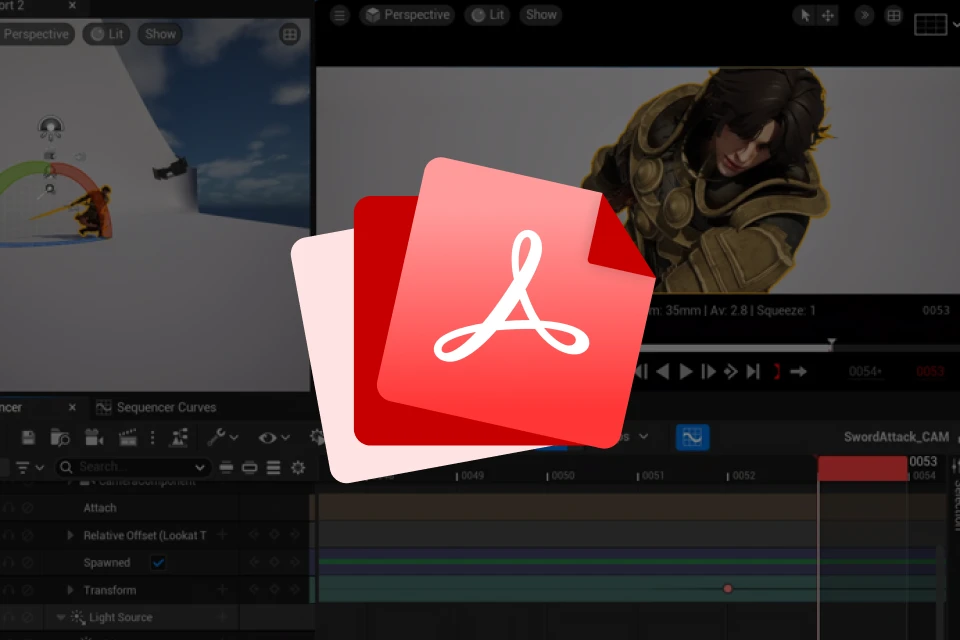Click the create camera icon in Sequencer toolbar
The width and height of the screenshot is (960, 640).
pyautogui.click(x=94, y=437)
